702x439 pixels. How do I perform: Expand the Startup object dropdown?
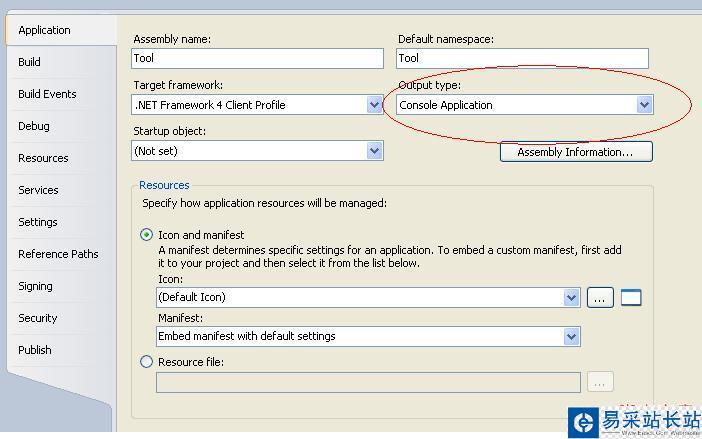374,151
